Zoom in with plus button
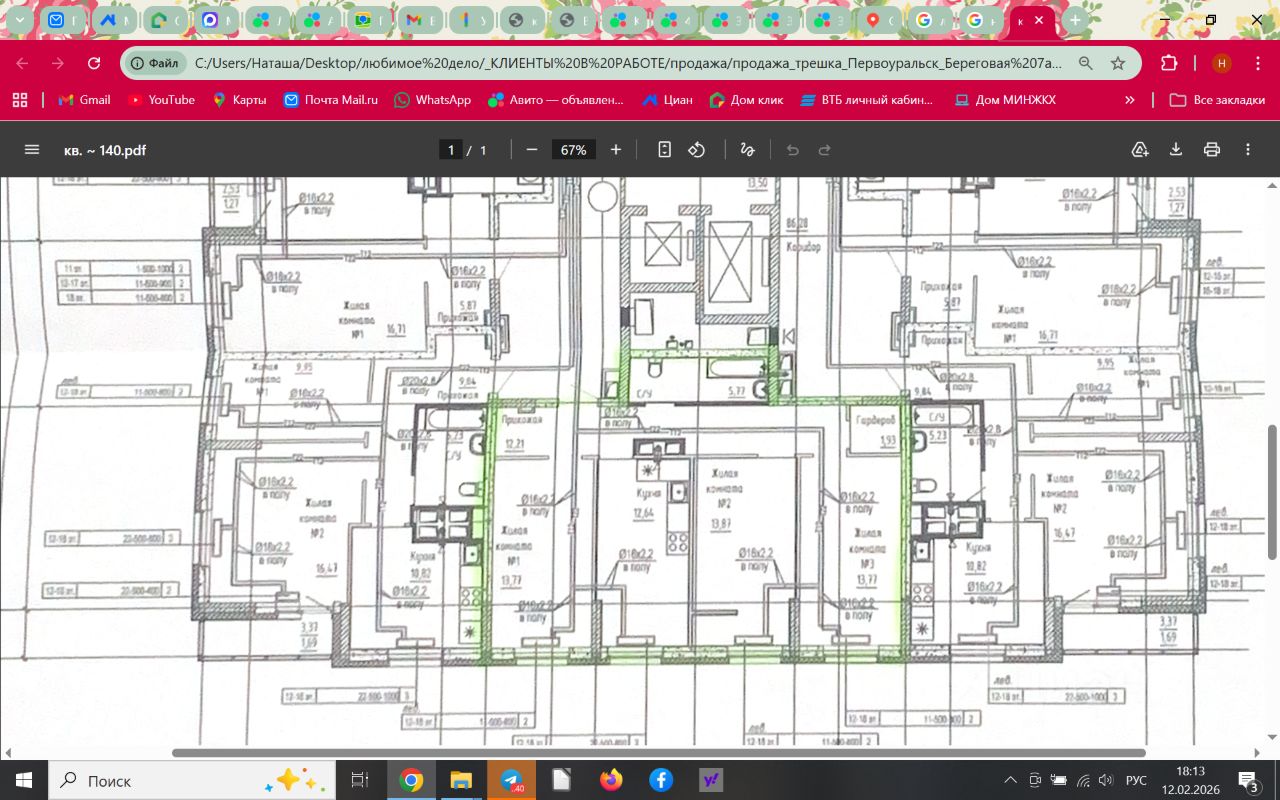The image size is (1280, 800). pos(616,150)
